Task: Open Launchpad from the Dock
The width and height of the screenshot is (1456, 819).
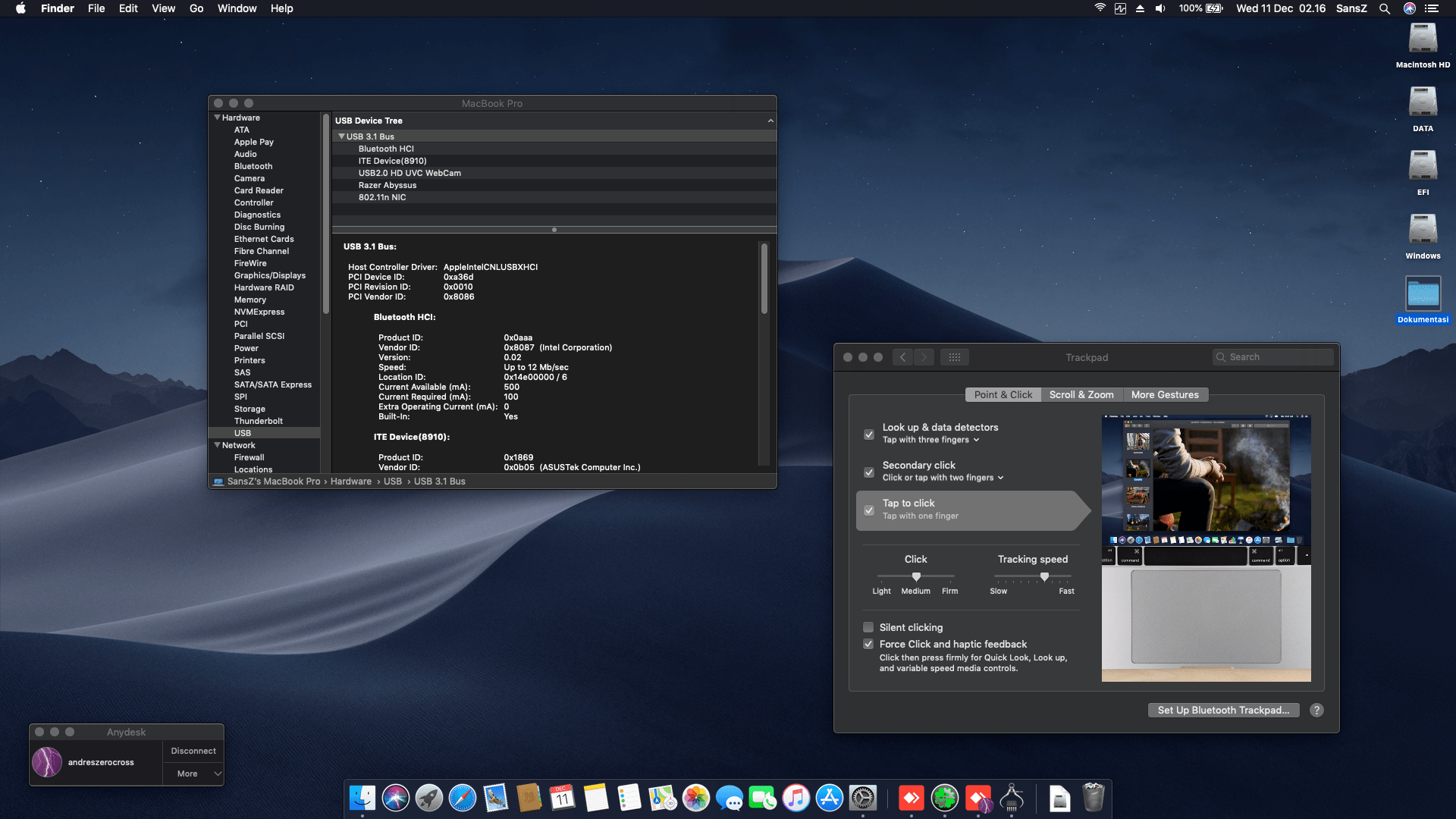Action: coord(428,798)
